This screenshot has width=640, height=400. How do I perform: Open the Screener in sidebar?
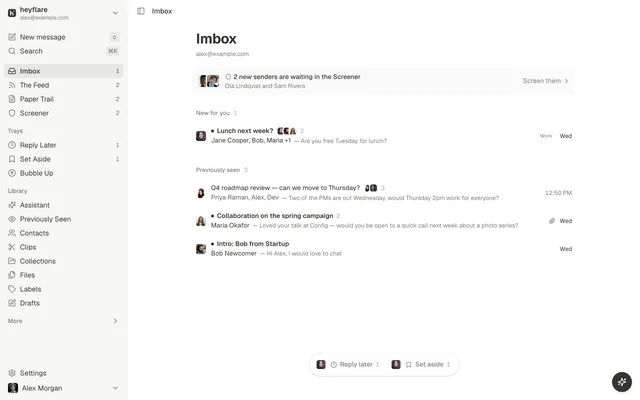click(64, 113)
